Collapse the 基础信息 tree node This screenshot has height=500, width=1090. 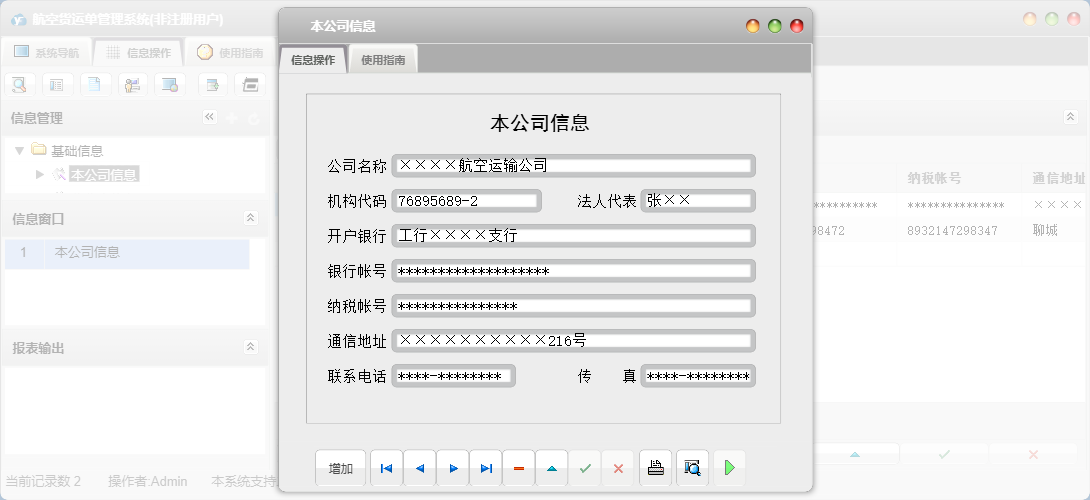pyautogui.click(x=19, y=151)
